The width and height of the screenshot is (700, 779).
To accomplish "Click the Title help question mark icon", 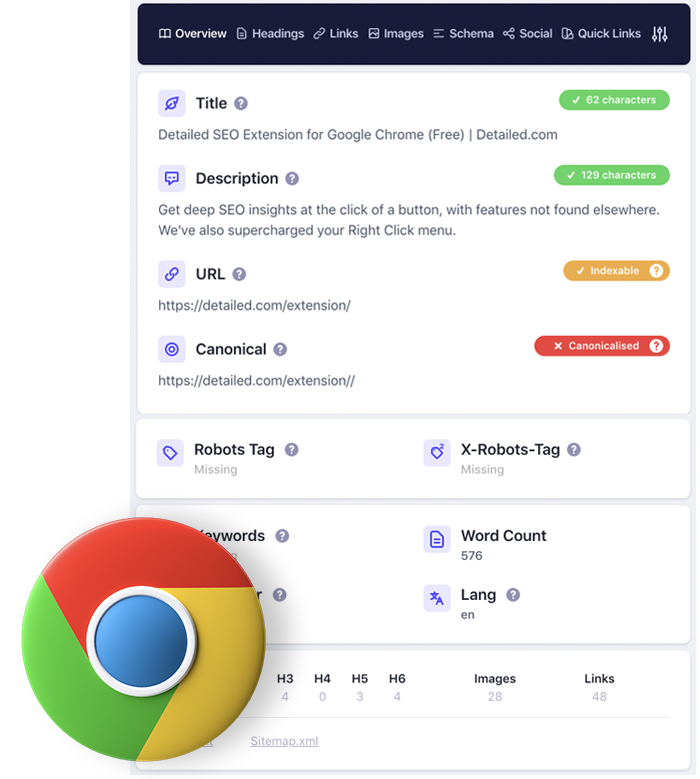I will [241, 103].
